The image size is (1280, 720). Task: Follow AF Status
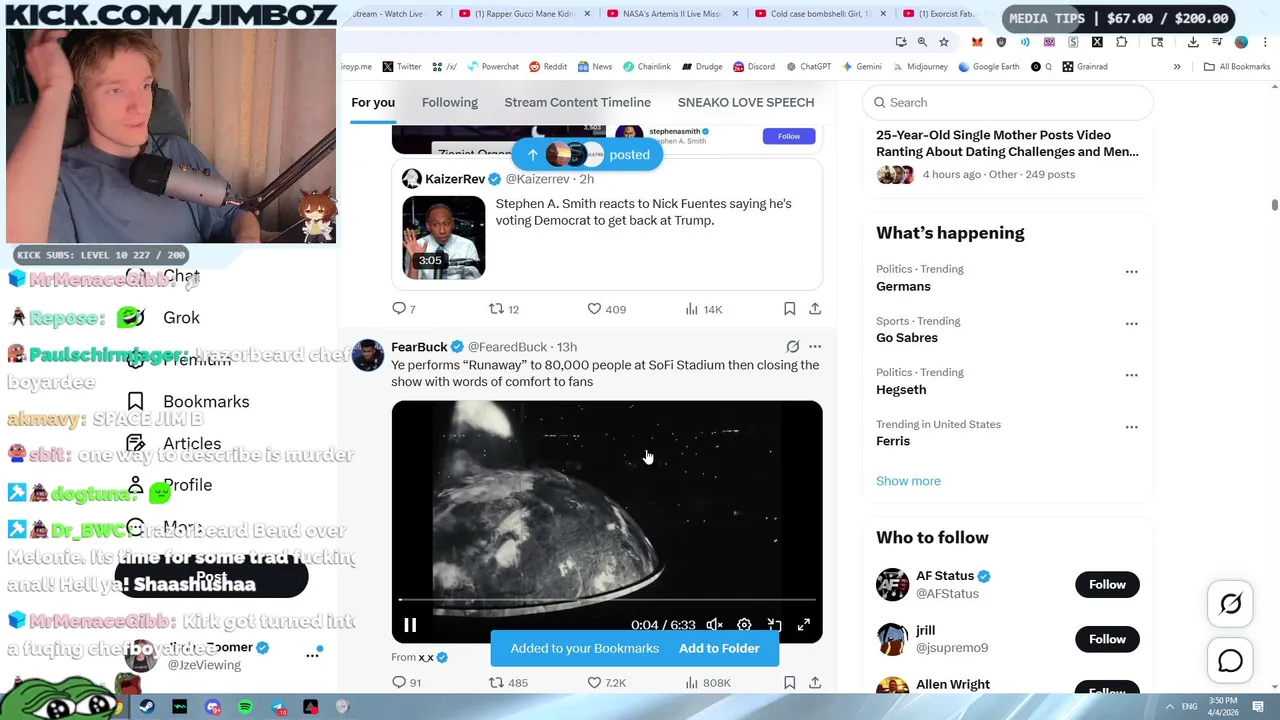click(x=1107, y=585)
